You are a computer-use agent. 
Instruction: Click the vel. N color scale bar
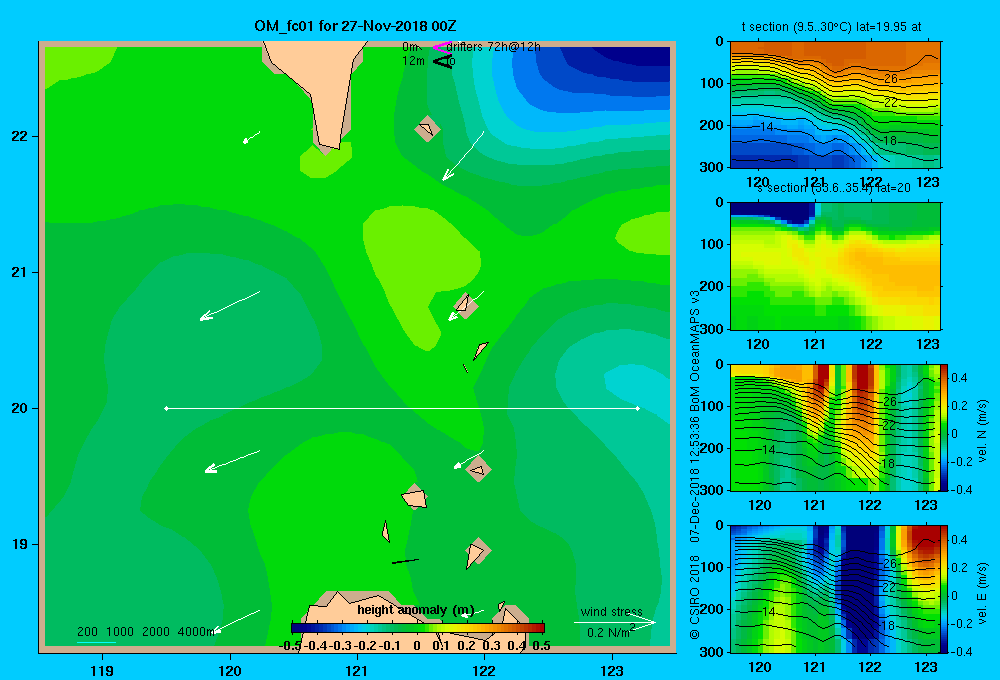[945, 427]
